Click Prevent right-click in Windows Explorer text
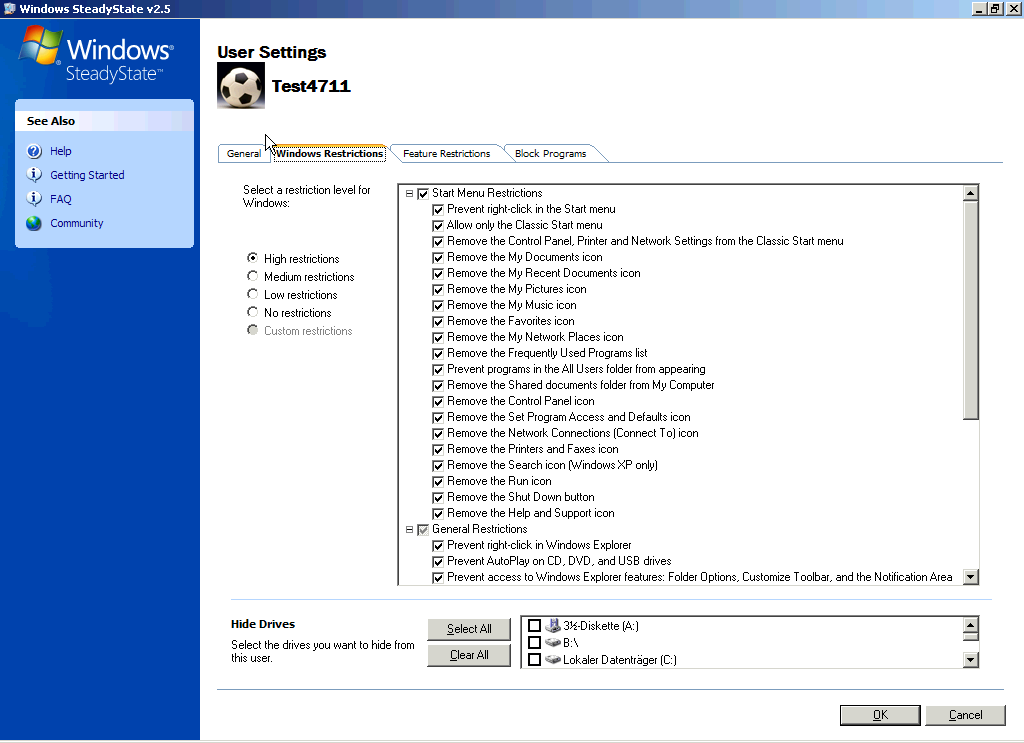This screenshot has height=743, width=1024. (539, 545)
